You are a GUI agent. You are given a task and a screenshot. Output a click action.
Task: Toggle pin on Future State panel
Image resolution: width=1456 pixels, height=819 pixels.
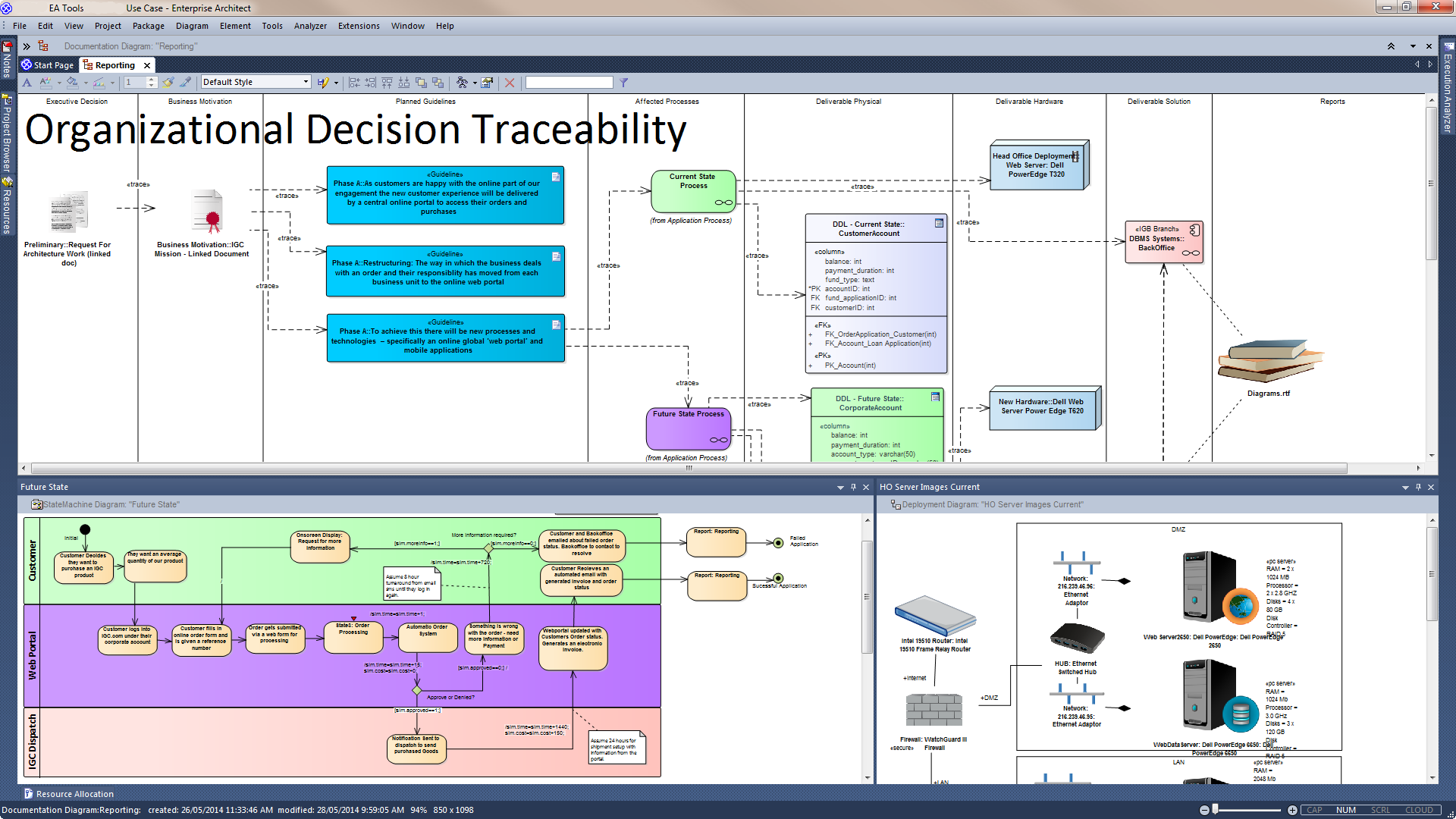click(x=853, y=488)
